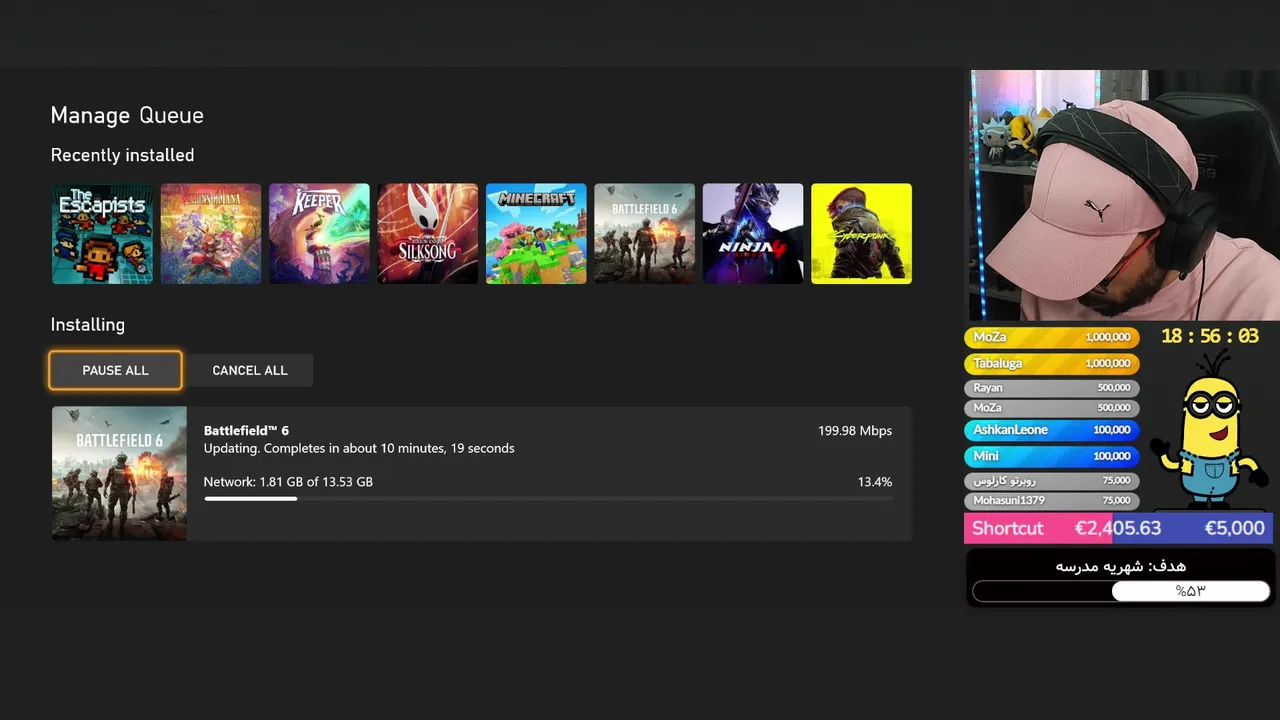Click the AshkanLeone 100,000 leaderboard bar
This screenshot has height=720, width=1280.
[x=1052, y=429]
